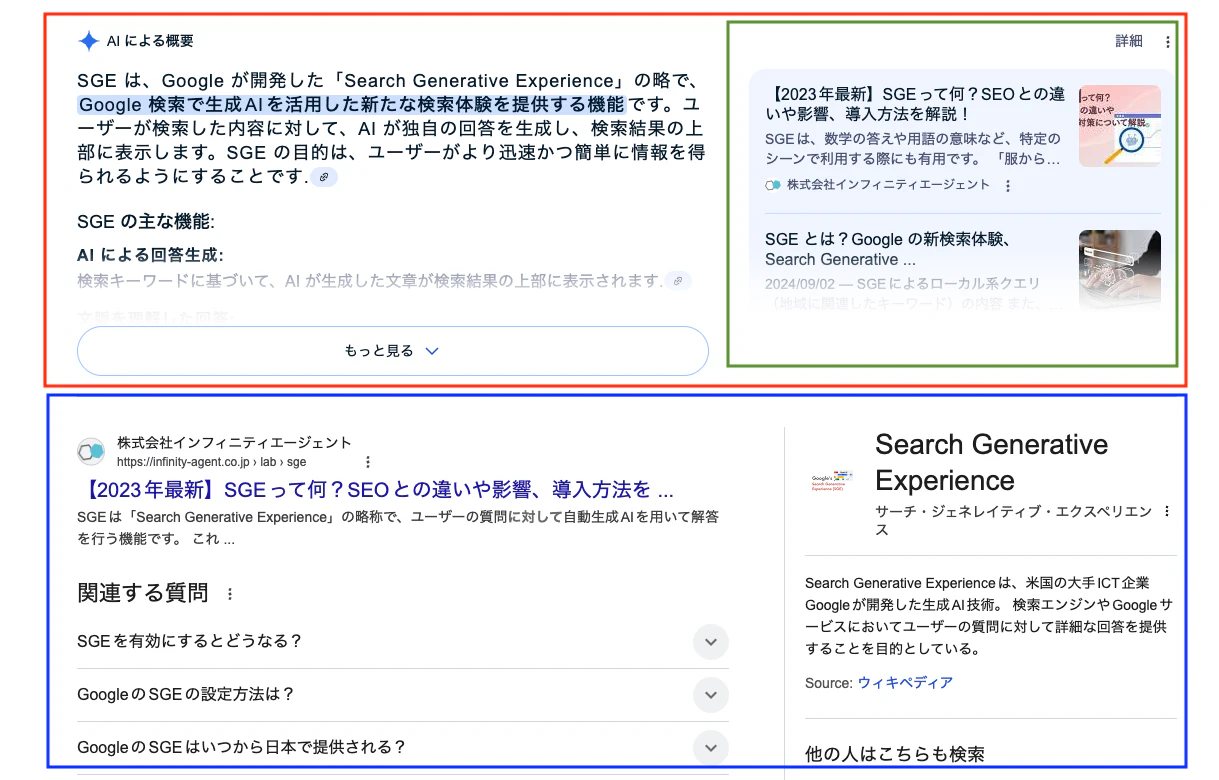Screen dimensions: 1219x780
Task: Click the https://infinity-agent.co.jp › lab › sge URL text
Action: (x=212, y=462)
